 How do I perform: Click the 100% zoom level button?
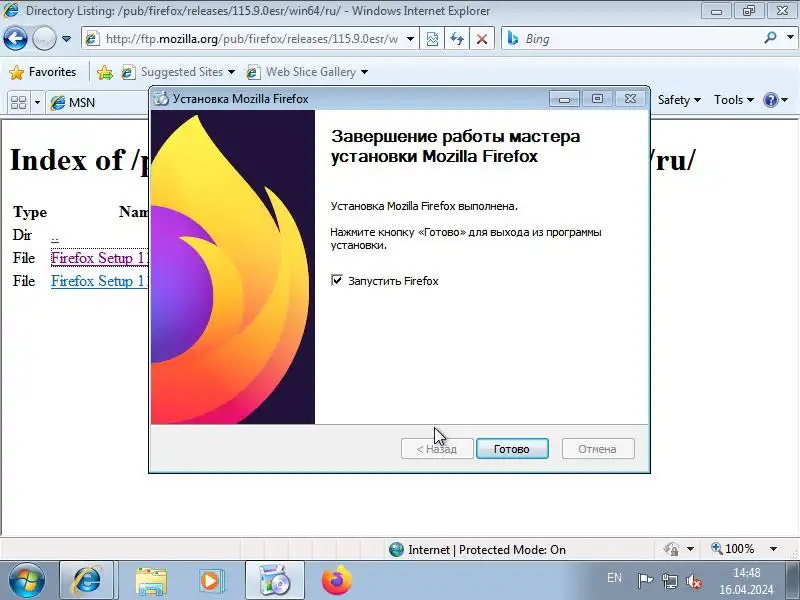[x=733, y=549]
